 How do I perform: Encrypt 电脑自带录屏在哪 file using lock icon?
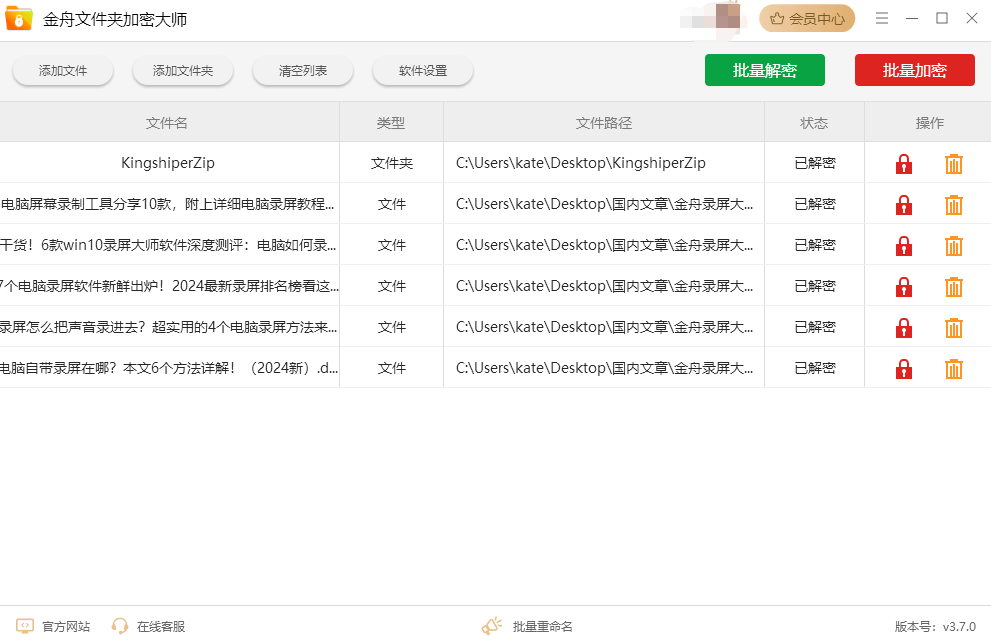click(904, 369)
